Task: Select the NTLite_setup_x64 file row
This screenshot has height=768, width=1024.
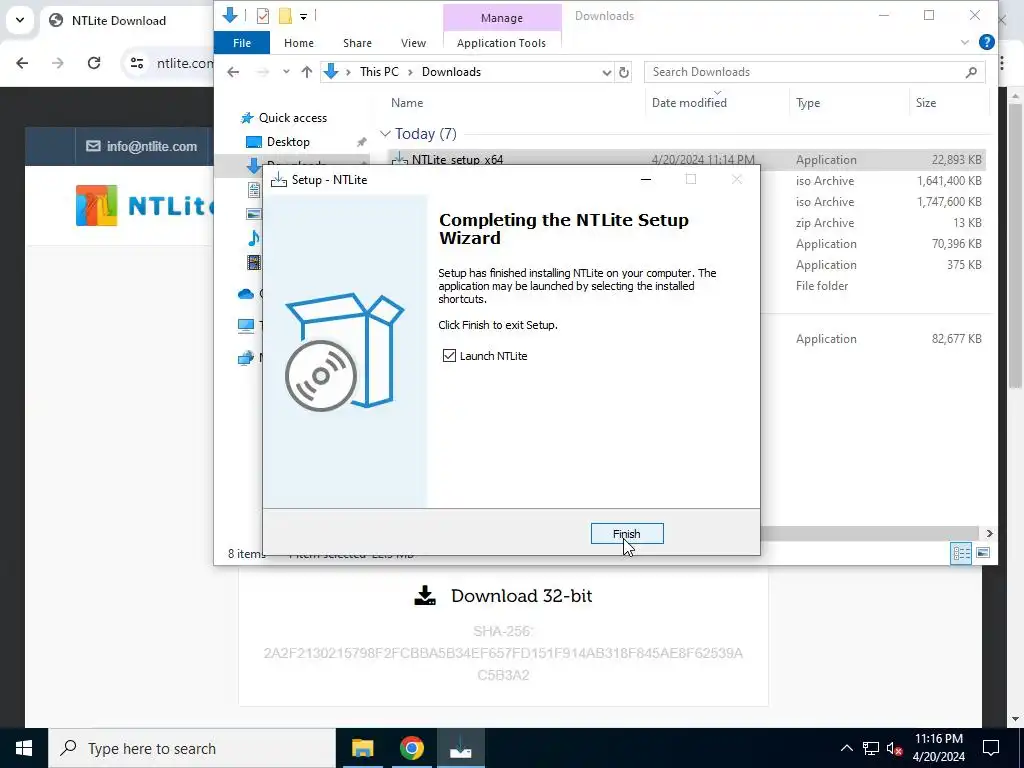Action: click(687, 159)
